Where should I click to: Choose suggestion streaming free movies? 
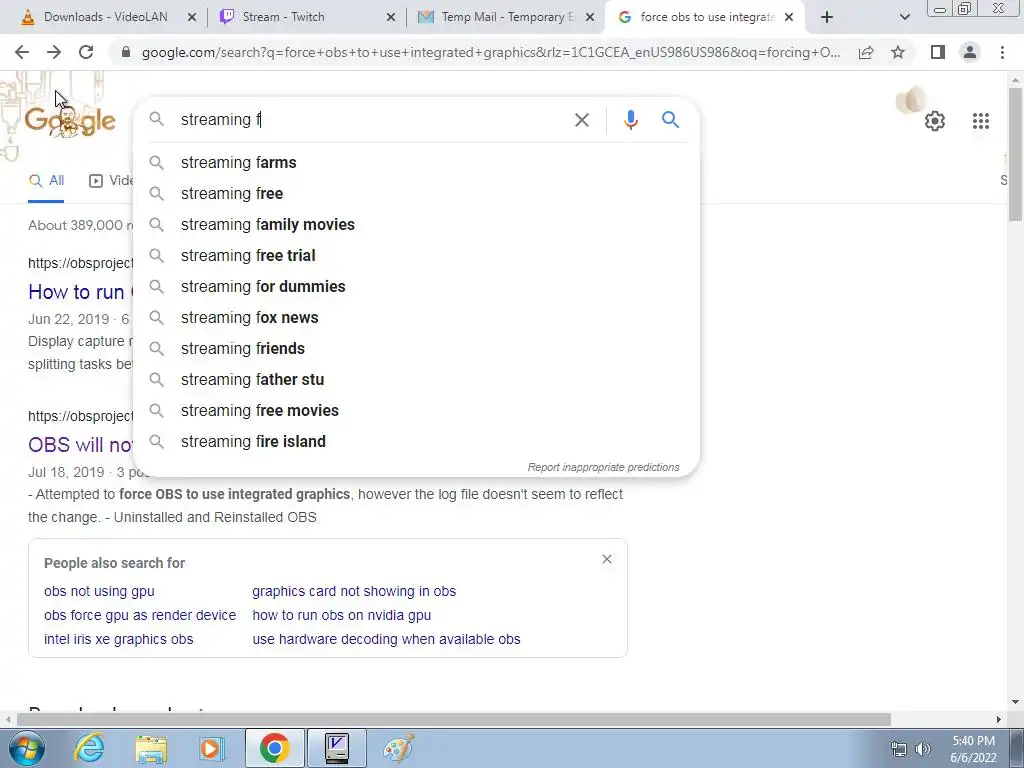417,411
